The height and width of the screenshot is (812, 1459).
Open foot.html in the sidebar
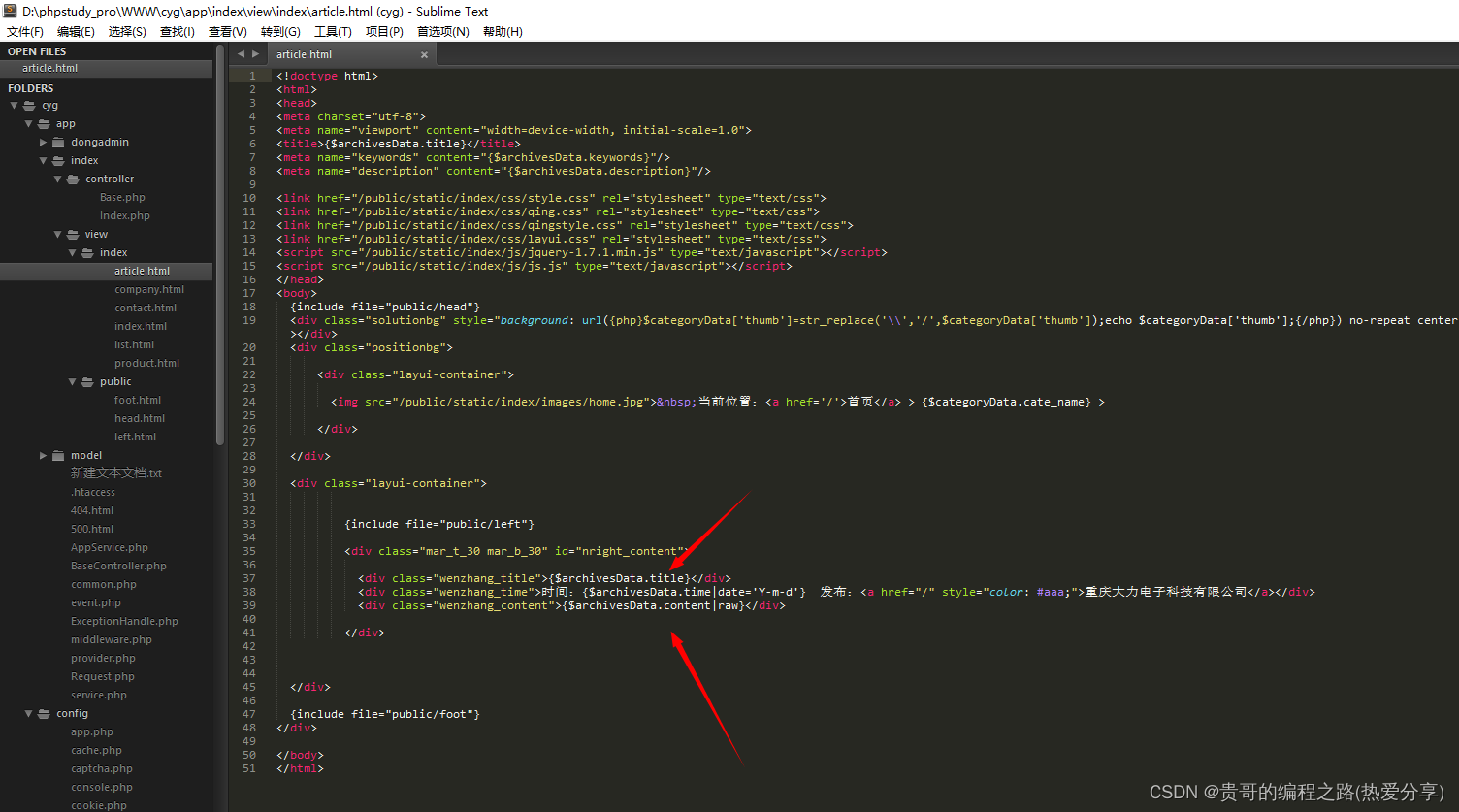[138, 400]
